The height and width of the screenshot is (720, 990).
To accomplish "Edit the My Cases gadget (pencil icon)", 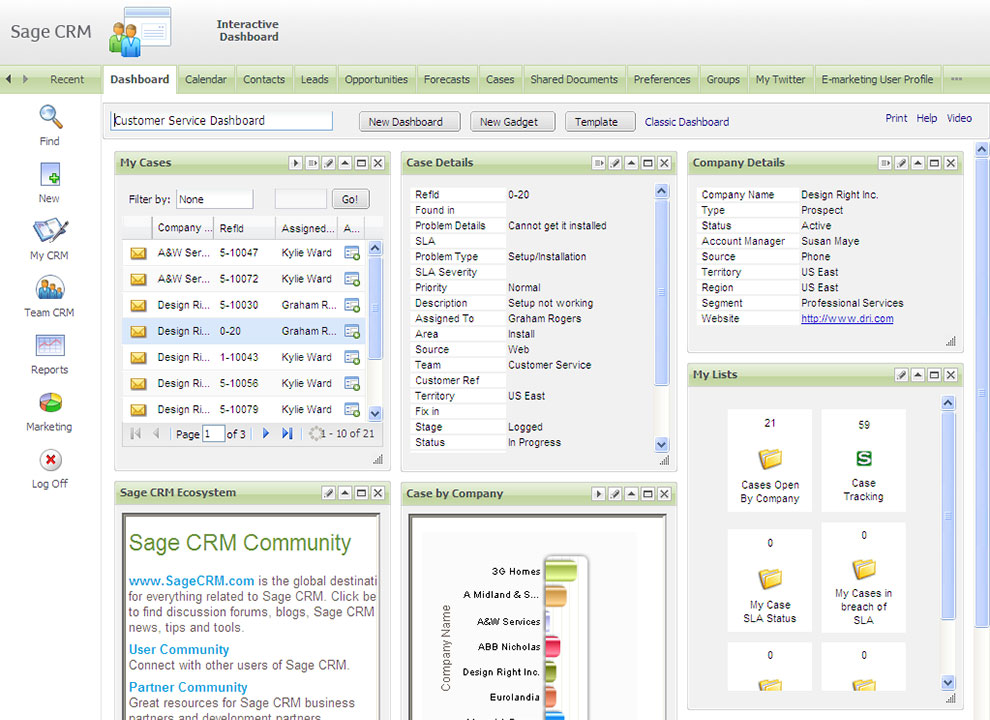I will 328,163.
